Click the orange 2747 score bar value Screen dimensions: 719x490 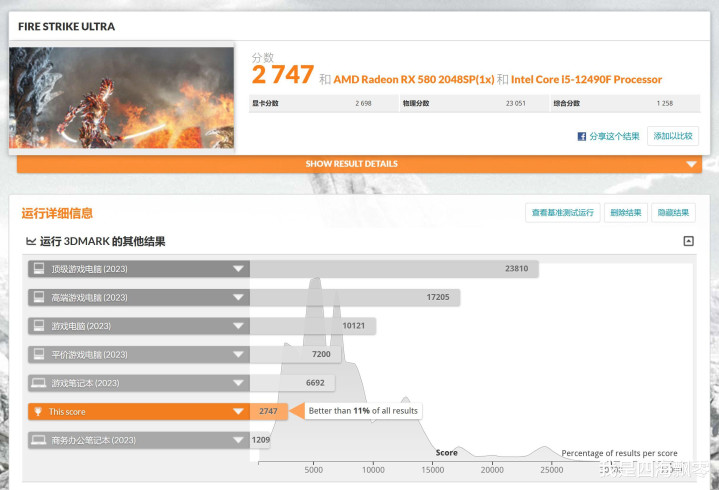coord(268,411)
